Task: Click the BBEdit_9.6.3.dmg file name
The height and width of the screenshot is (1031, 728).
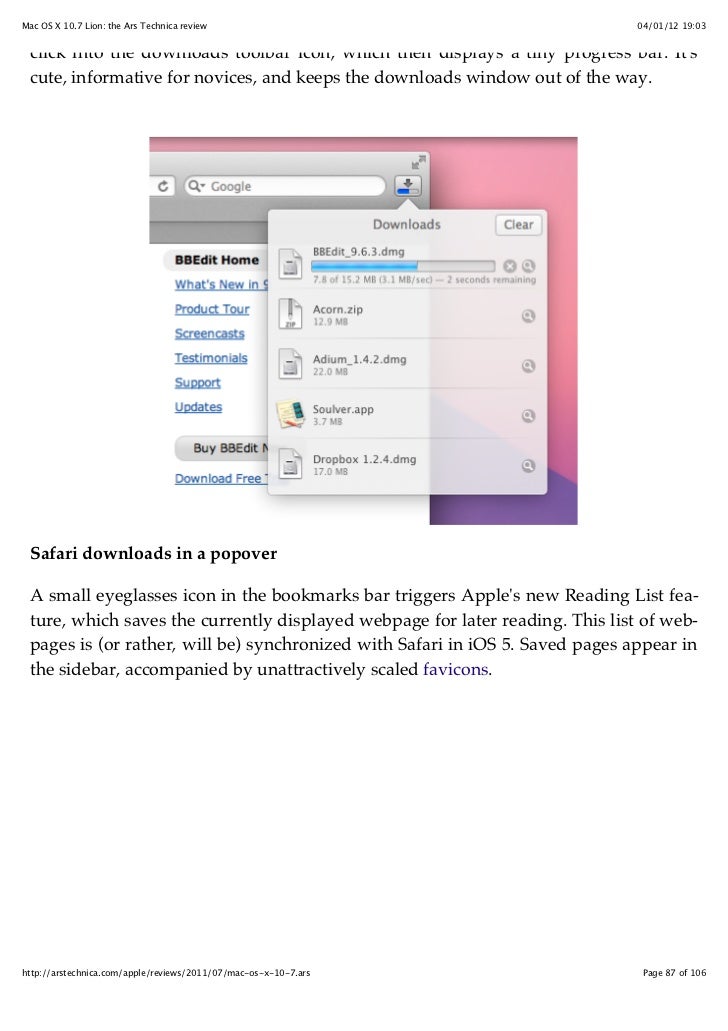Action: [358, 251]
